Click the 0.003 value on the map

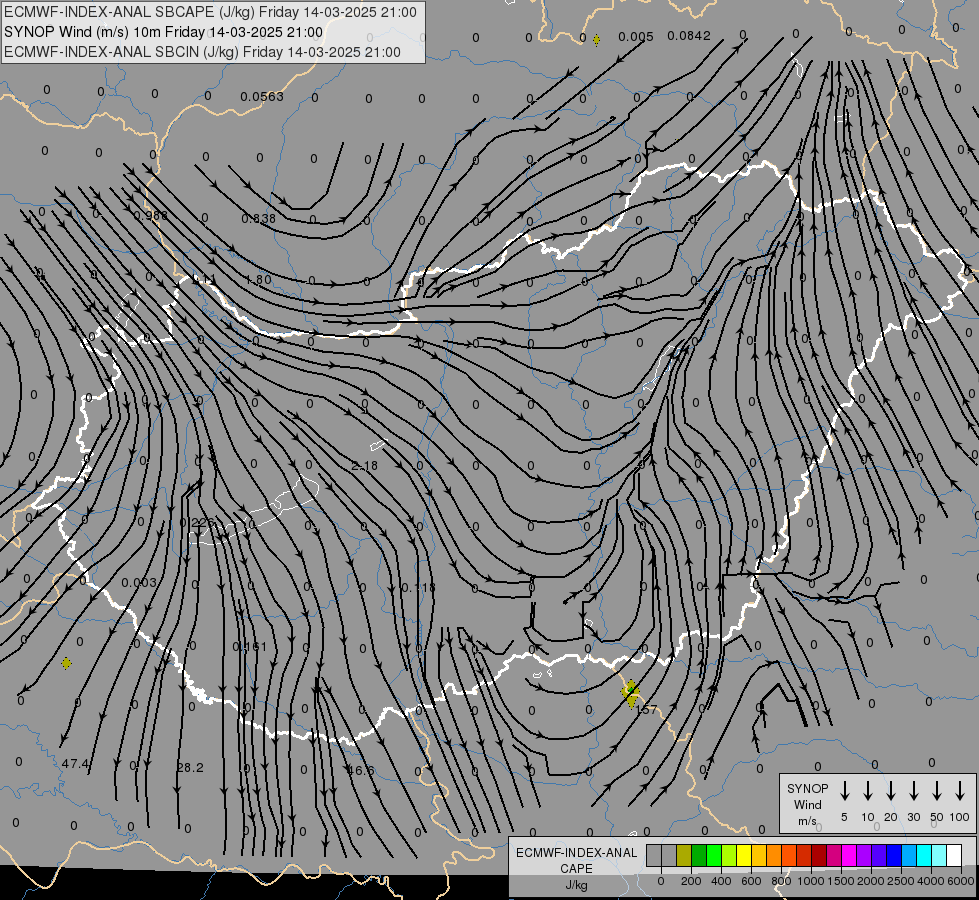tap(139, 583)
